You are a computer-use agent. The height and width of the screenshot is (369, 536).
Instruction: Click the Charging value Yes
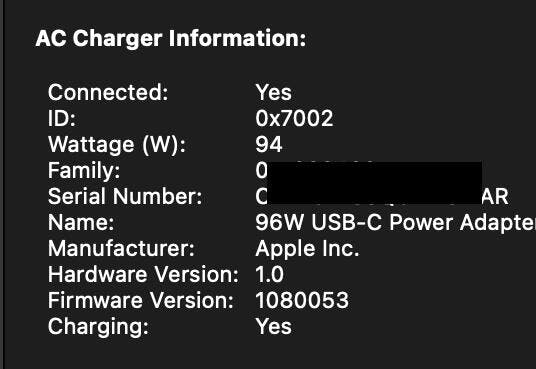273,327
